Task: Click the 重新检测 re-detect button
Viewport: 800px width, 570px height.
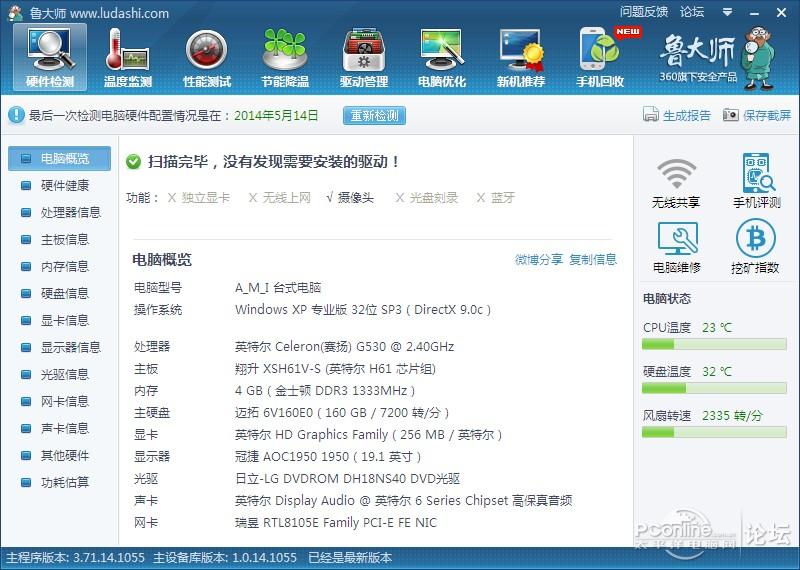Action: pyautogui.click(x=374, y=115)
